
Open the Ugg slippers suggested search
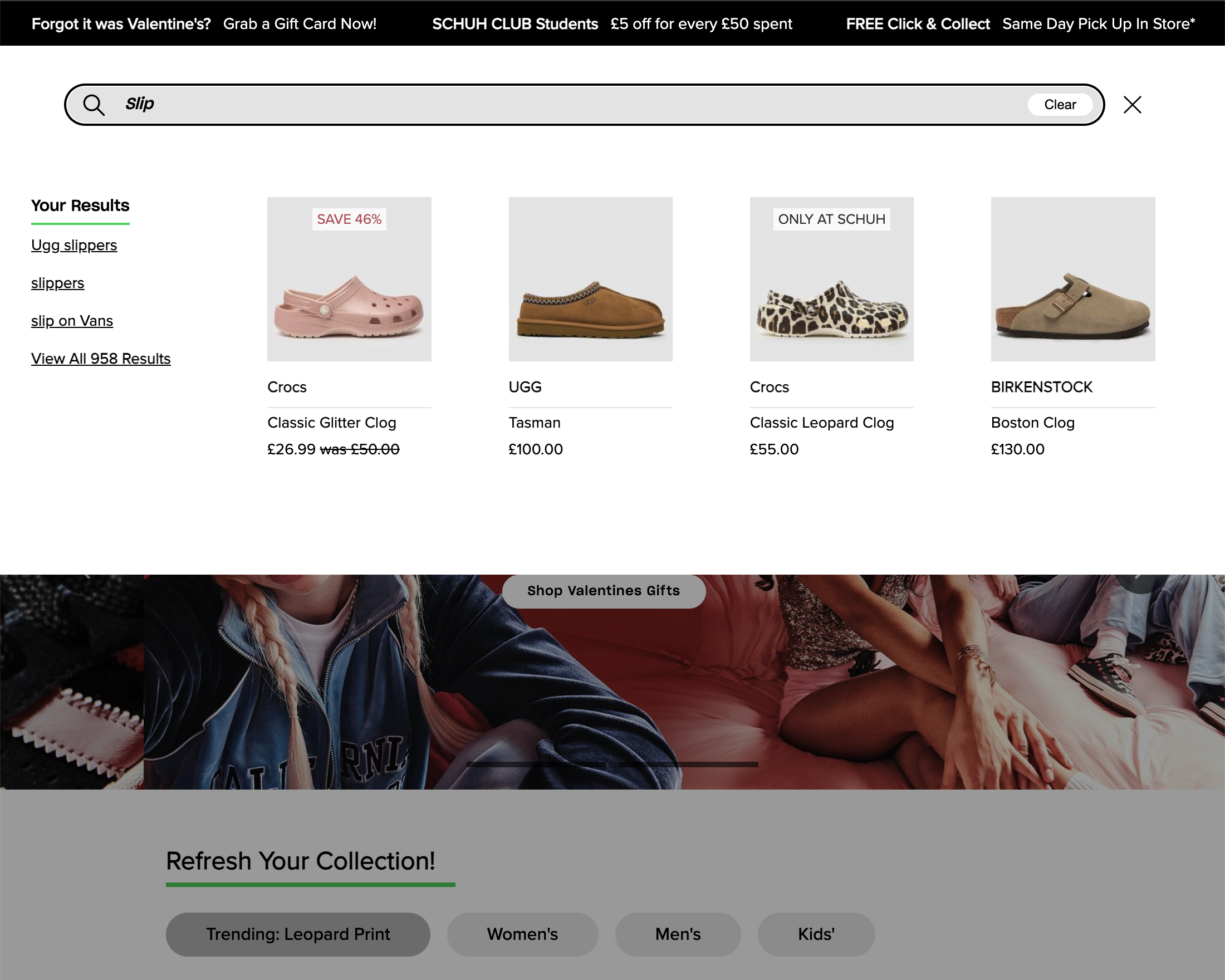pyautogui.click(x=74, y=245)
